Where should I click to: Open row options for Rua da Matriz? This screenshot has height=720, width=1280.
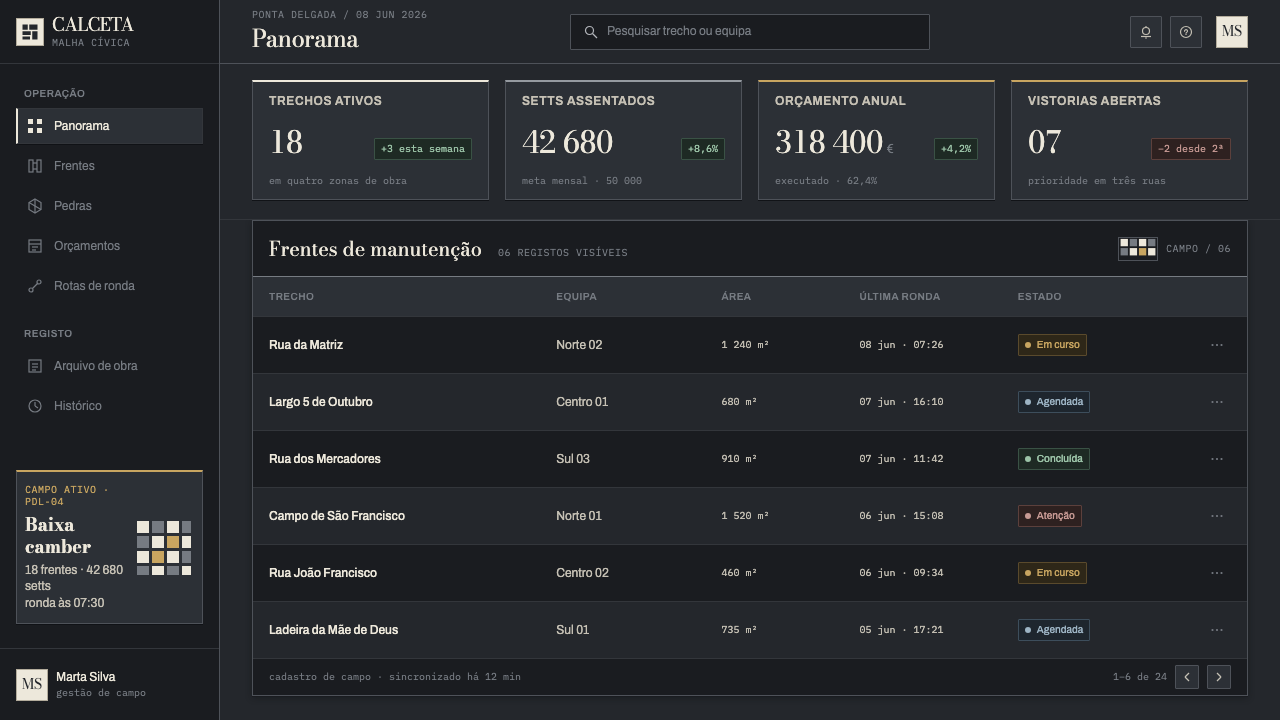click(x=1217, y=345)
